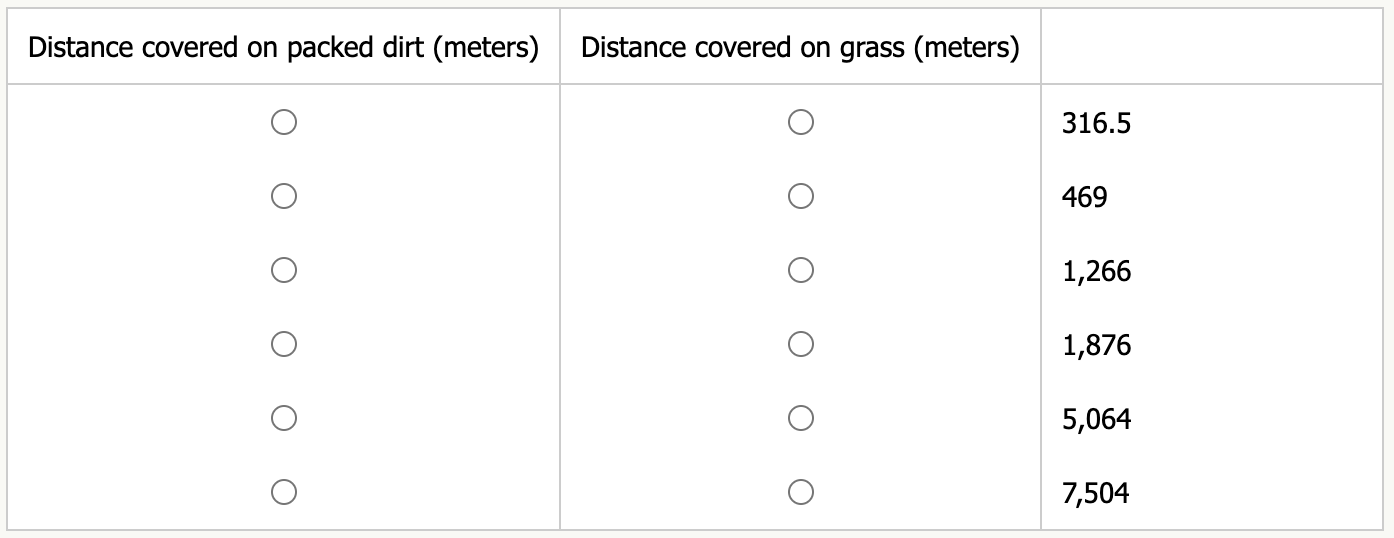Viewport: 1394px width, 538px height.
Task: Click the 5,064 value label
Action: tap(1096, 419)
